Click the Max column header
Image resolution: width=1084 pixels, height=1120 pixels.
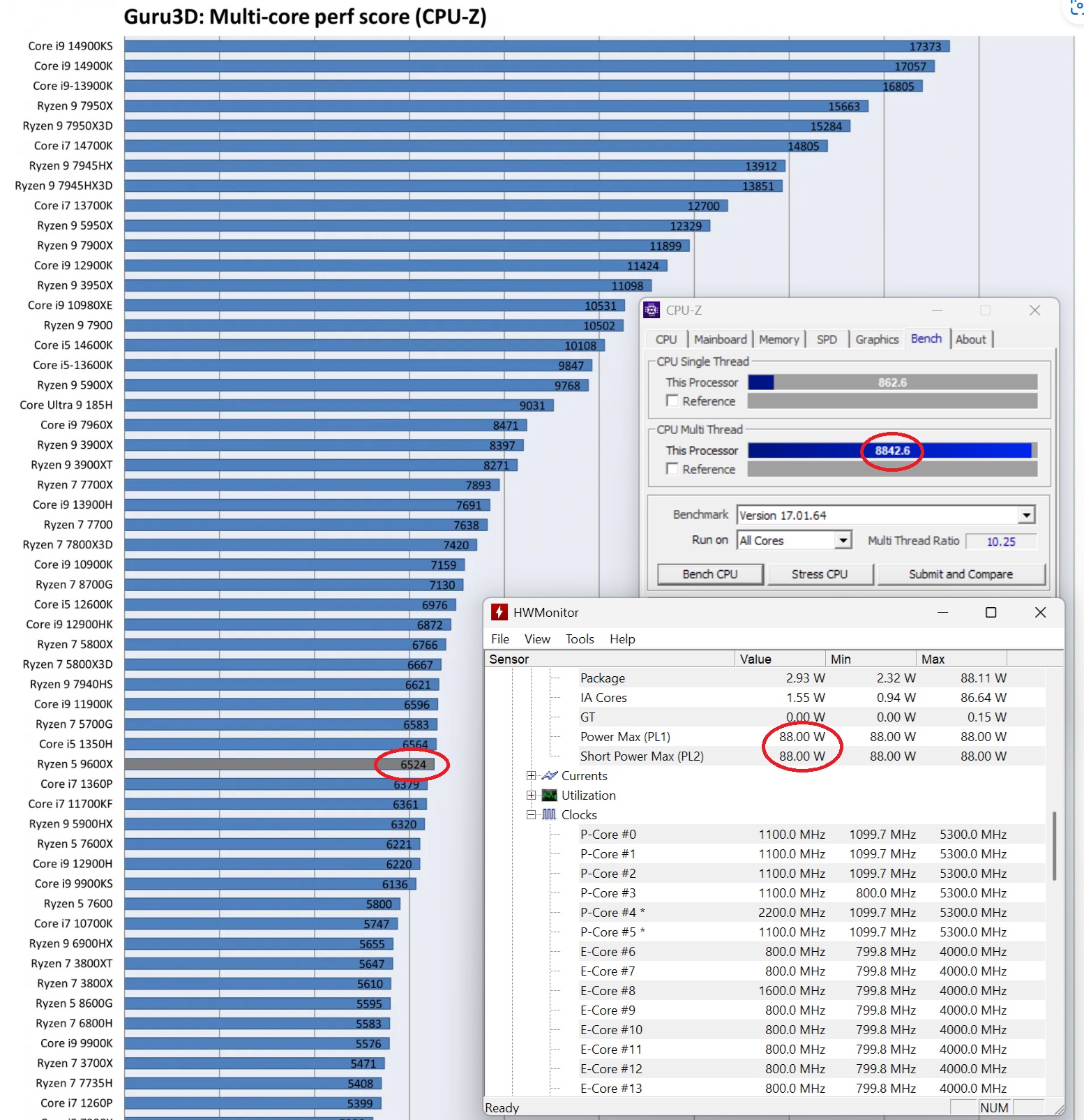(x=961, y=659)
